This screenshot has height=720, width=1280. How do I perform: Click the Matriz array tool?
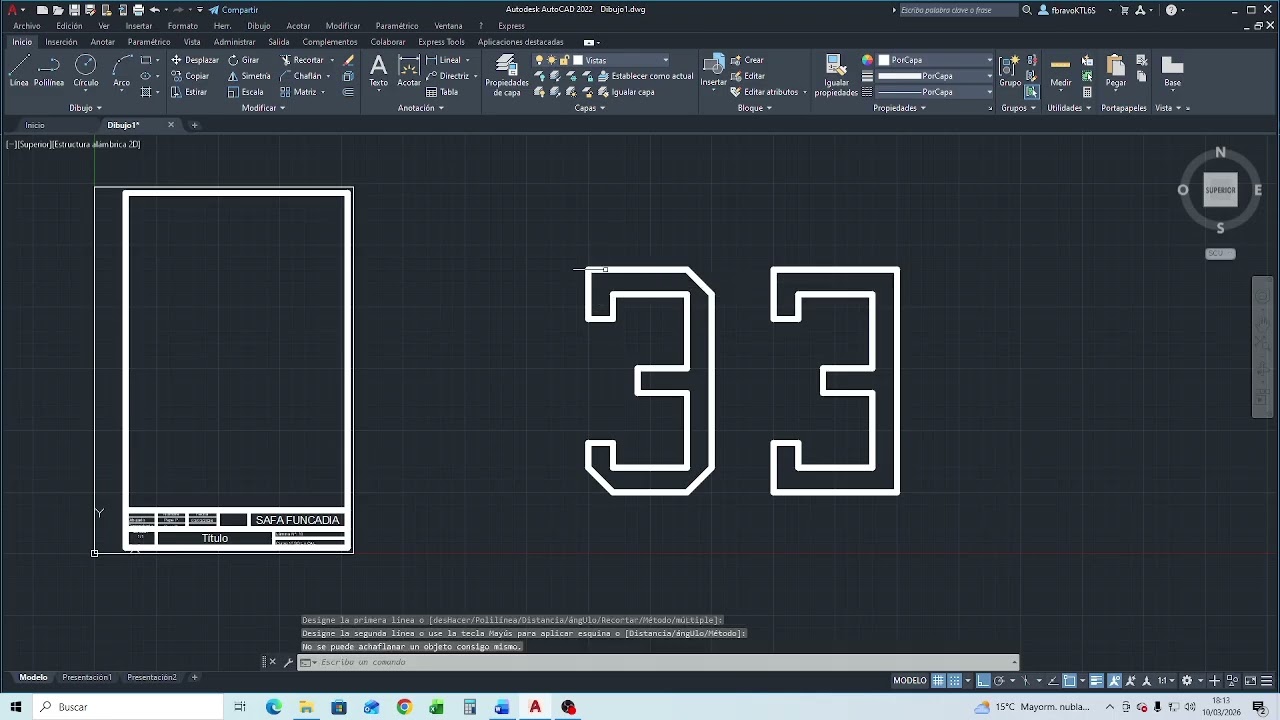tap(298, 92)
